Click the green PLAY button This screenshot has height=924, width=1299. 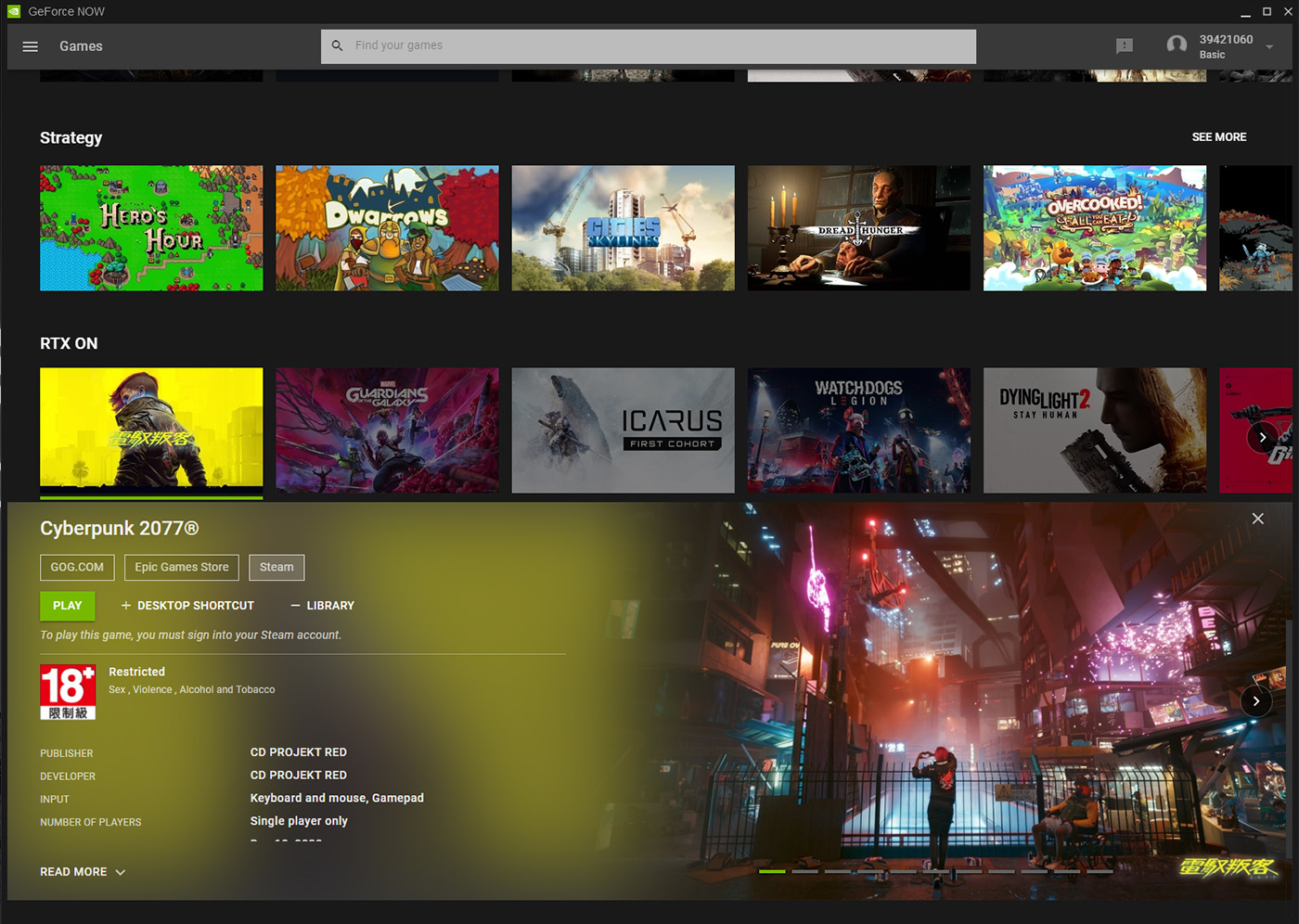(x=68, y=606)
